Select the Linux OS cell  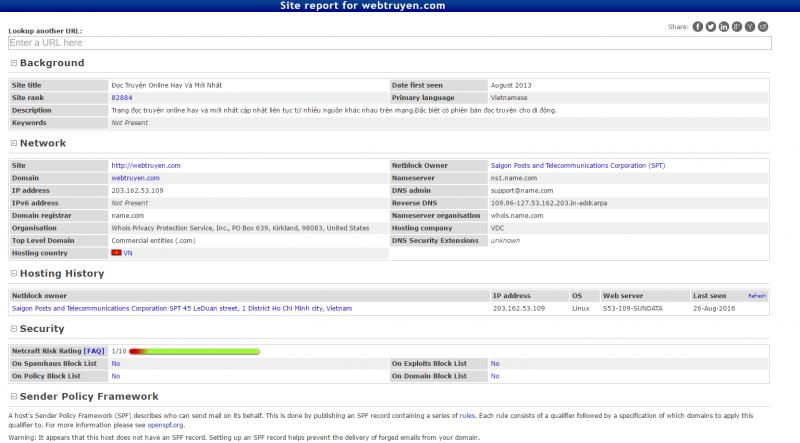click(581, 308)
